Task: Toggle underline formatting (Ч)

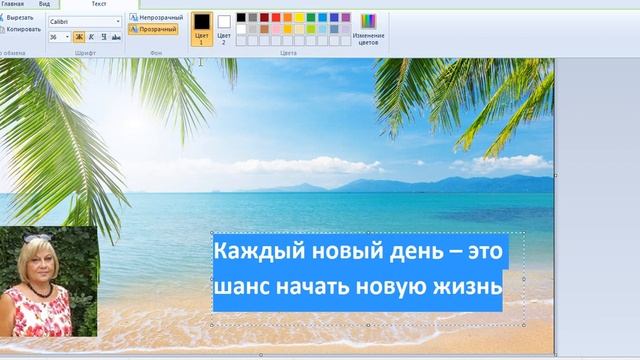Action: (104, 37)
